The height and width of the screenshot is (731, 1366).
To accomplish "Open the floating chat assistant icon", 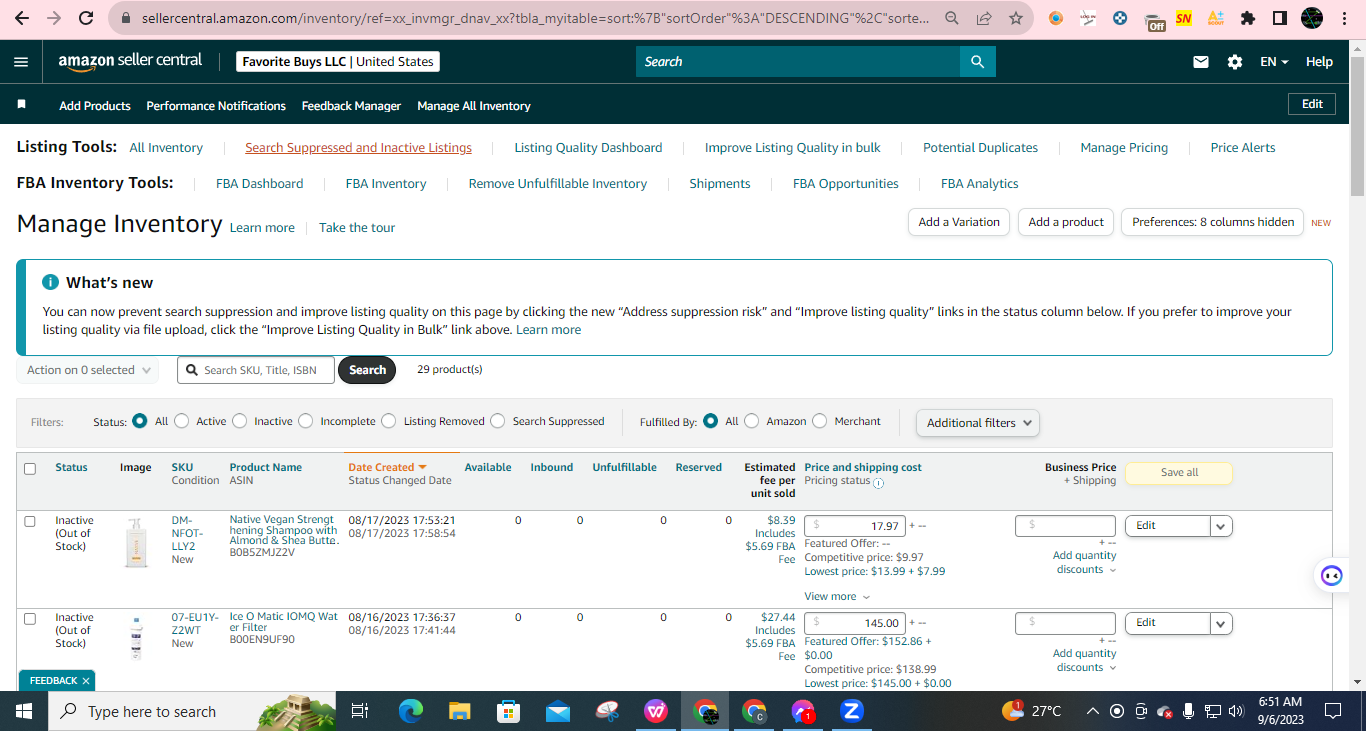I will [1331, 575].
